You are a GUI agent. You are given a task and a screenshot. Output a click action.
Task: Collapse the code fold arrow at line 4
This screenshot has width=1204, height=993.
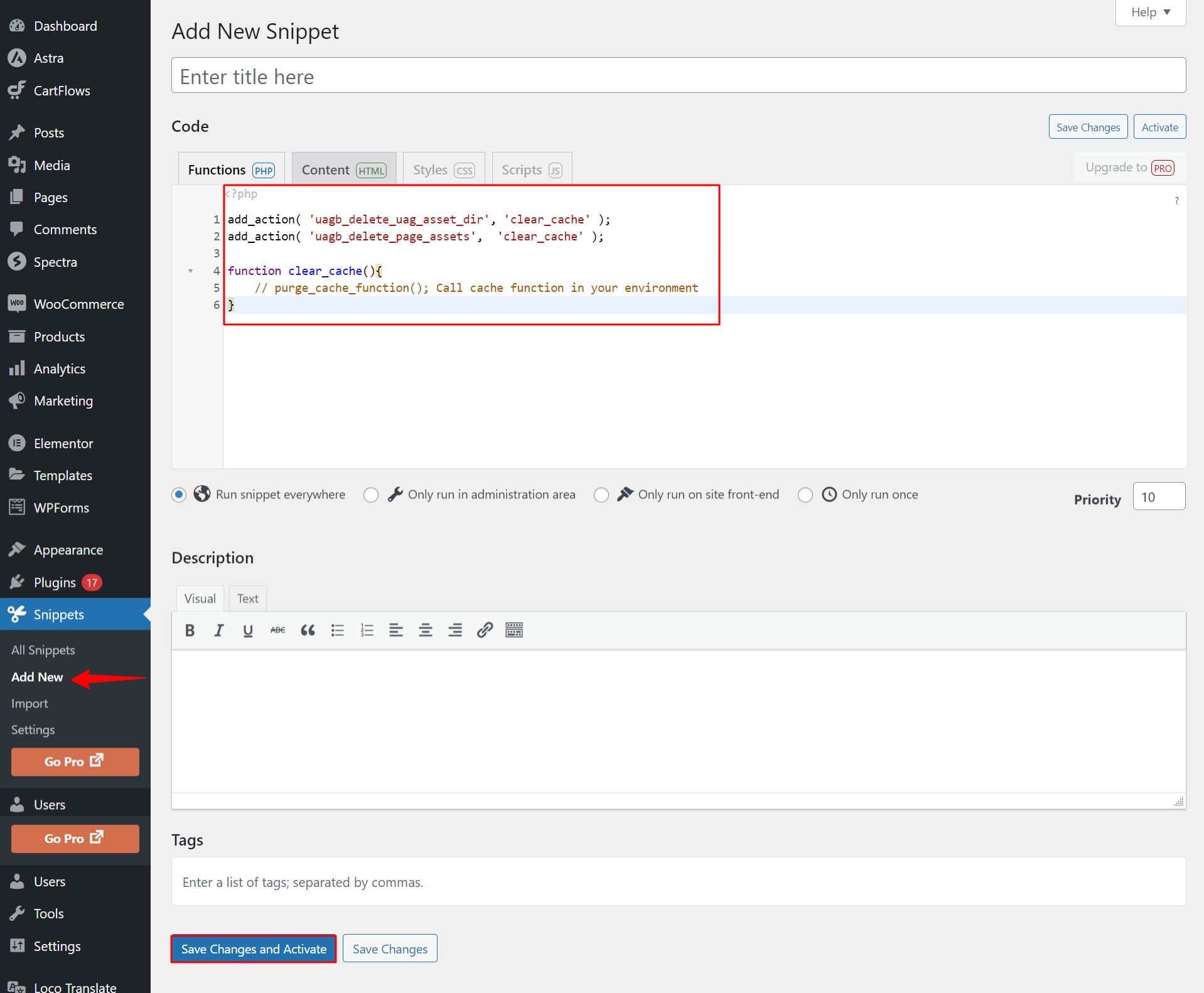click(191, 271)
